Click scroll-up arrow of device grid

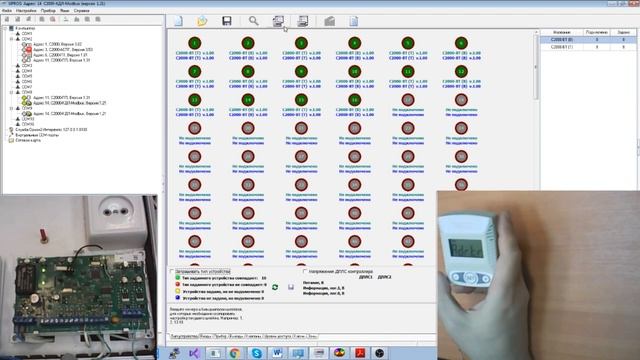tap(536, 32)
